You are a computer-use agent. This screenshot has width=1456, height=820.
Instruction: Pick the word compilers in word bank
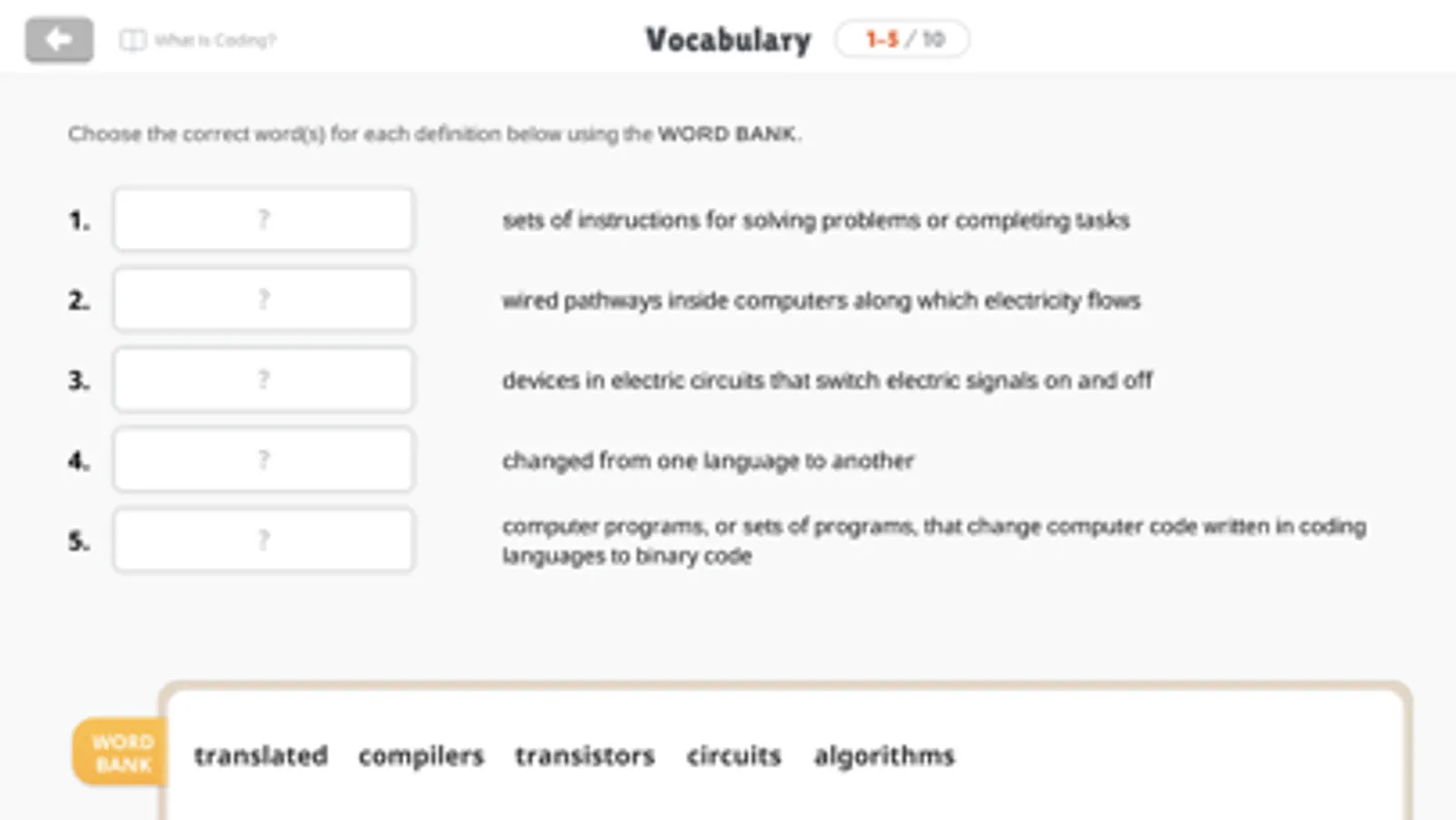pyautogui.click(x=421, y=755)
